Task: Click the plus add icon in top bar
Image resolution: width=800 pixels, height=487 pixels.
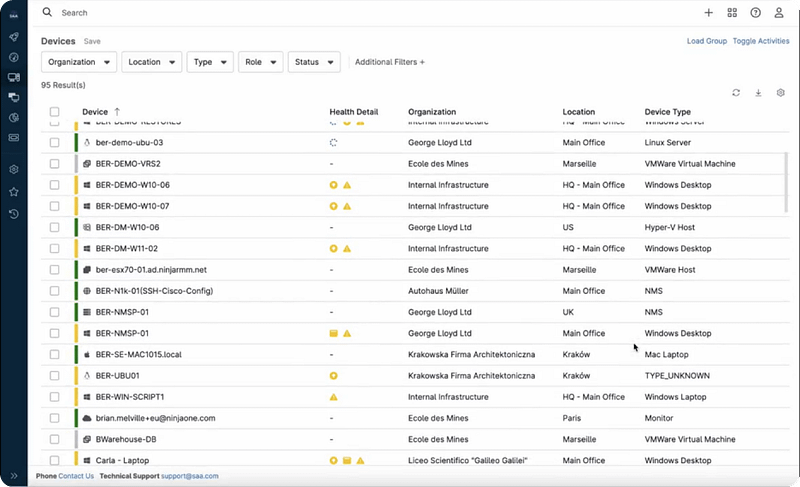Action: pyautogui.click(x=709, y=13)
